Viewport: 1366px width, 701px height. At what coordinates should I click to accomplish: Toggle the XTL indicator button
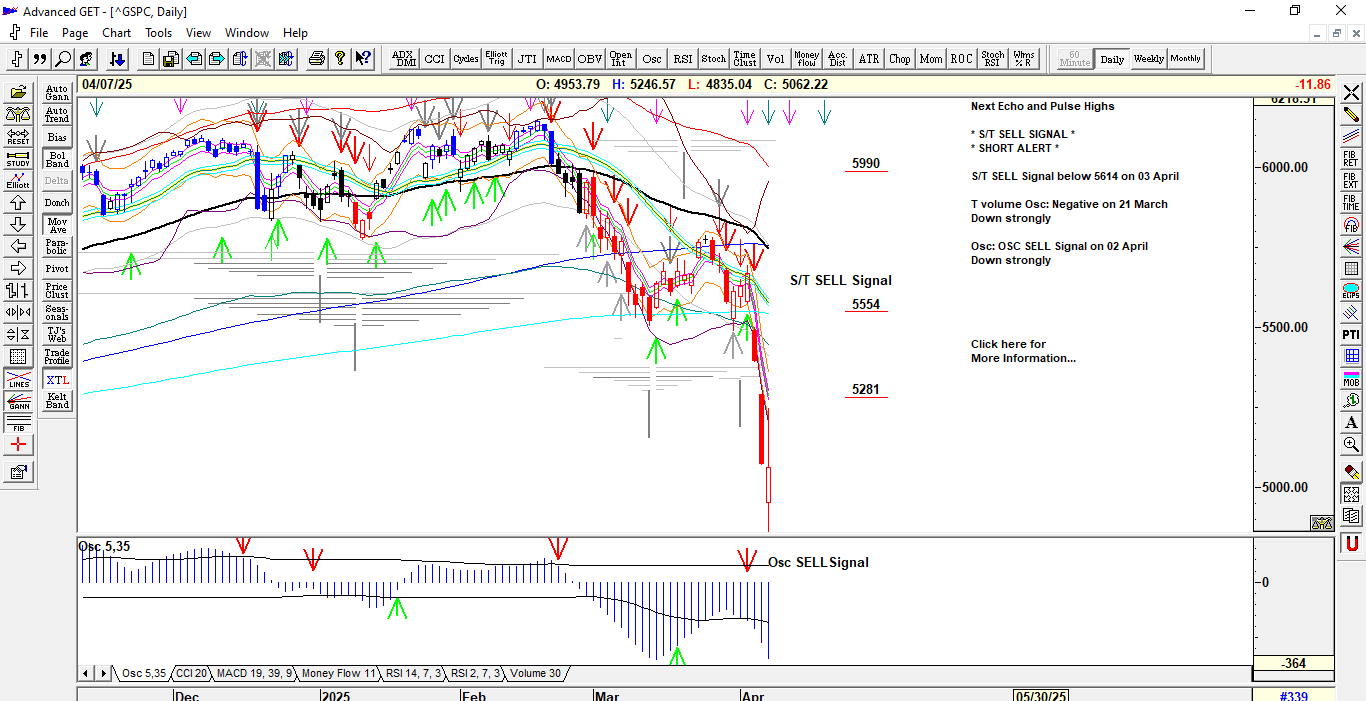click(x=57, y=380)
